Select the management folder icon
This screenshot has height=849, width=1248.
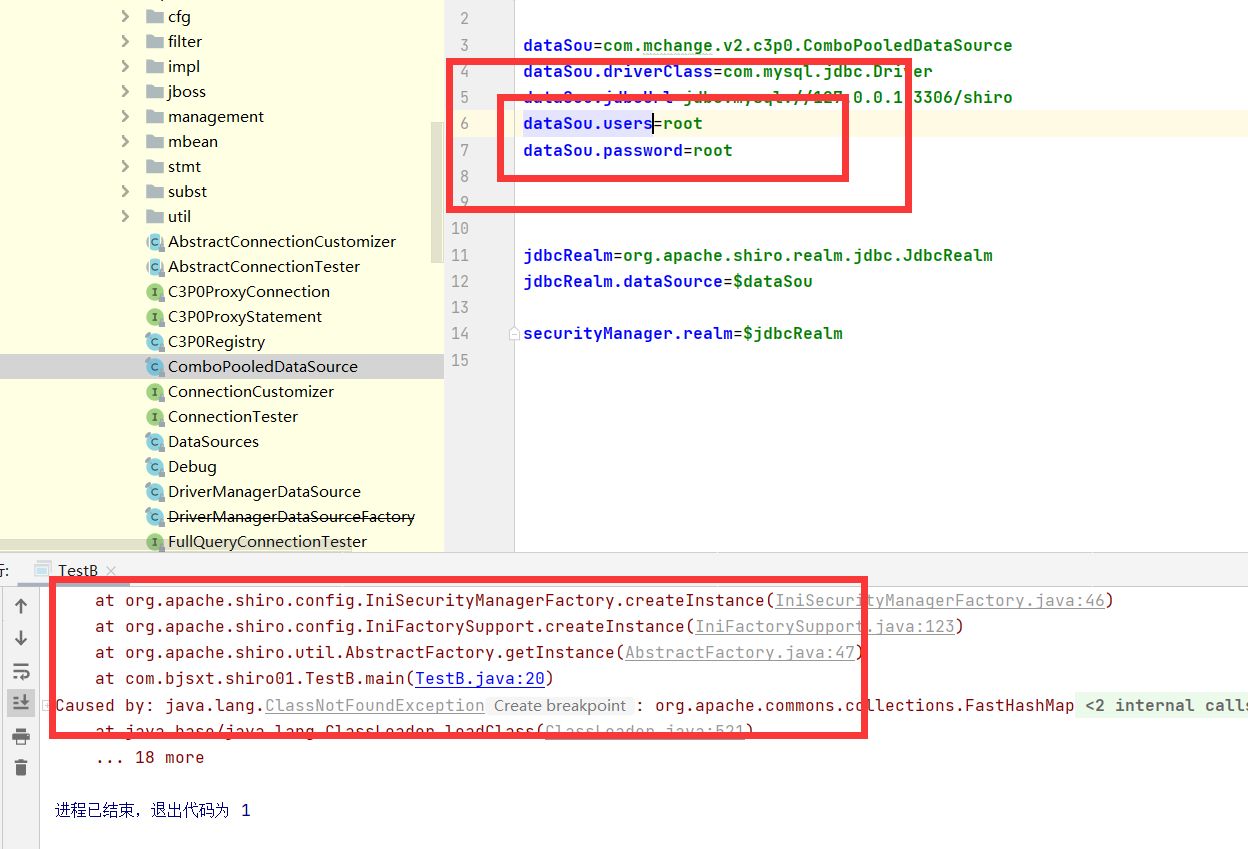click(x=154, y=116)
